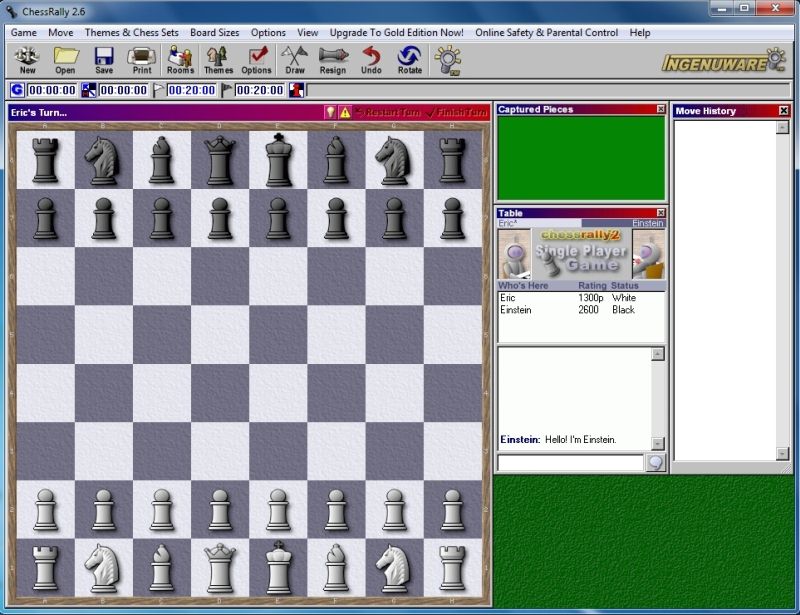Open the Rooms toolbar button
This screenshot has width=800, height=615.
180,60
